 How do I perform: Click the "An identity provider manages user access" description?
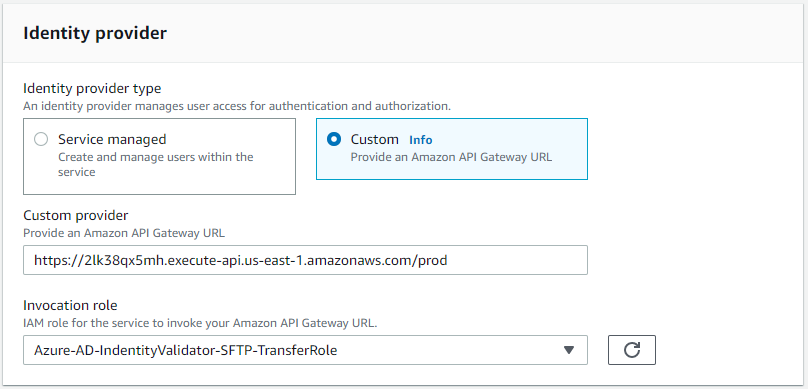237,107
